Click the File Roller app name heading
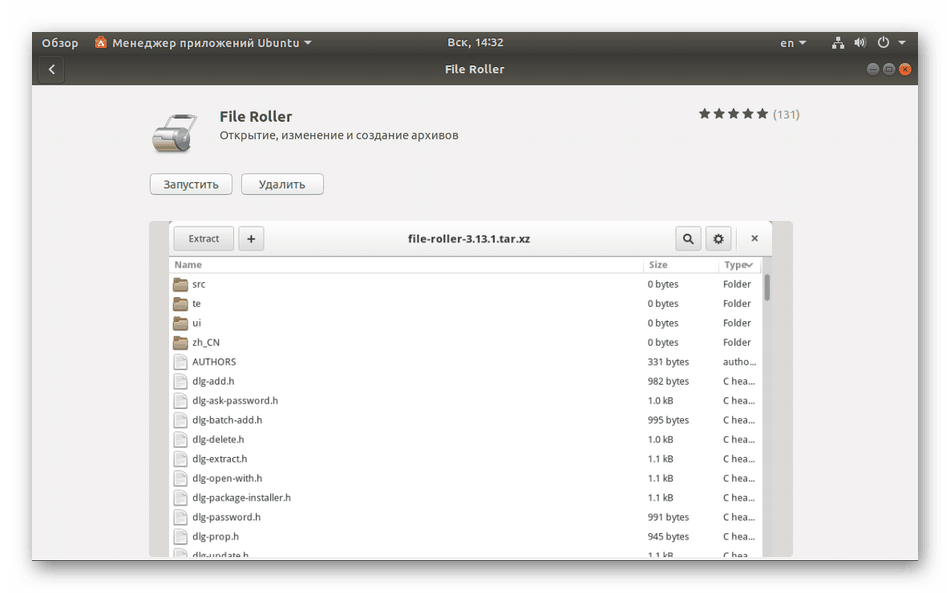 coord(256,116)
